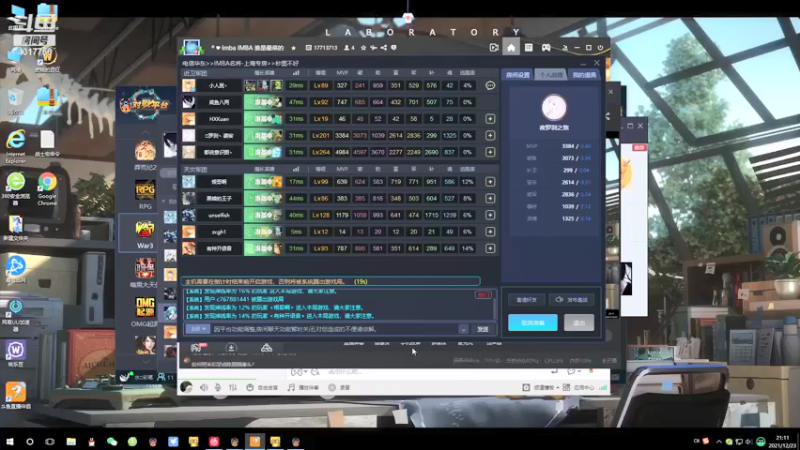Click the bright blue button in room panel
The height and width of the screenshot is (450, 800).
click(x=533, y=322)
